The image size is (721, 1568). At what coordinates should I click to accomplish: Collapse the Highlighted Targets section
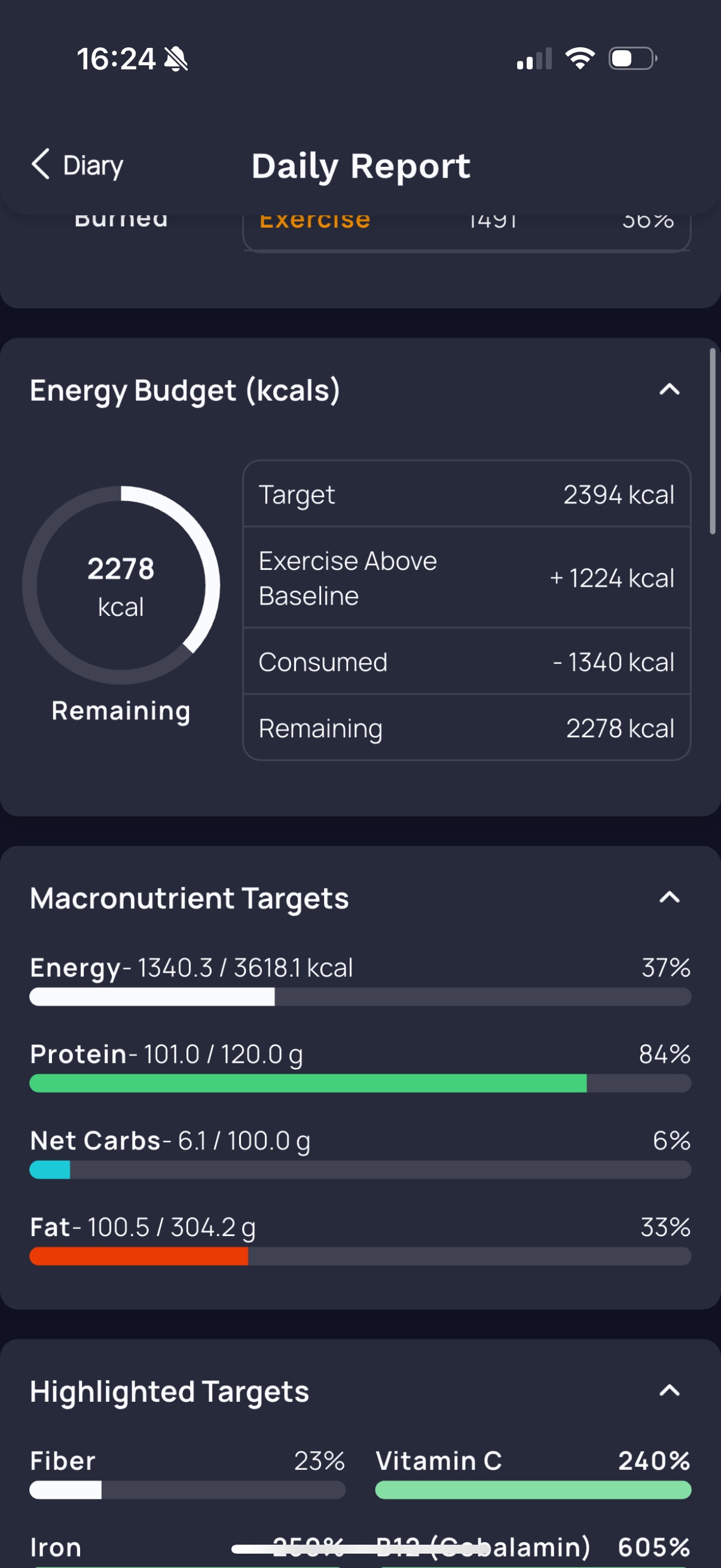point(669,1391)
